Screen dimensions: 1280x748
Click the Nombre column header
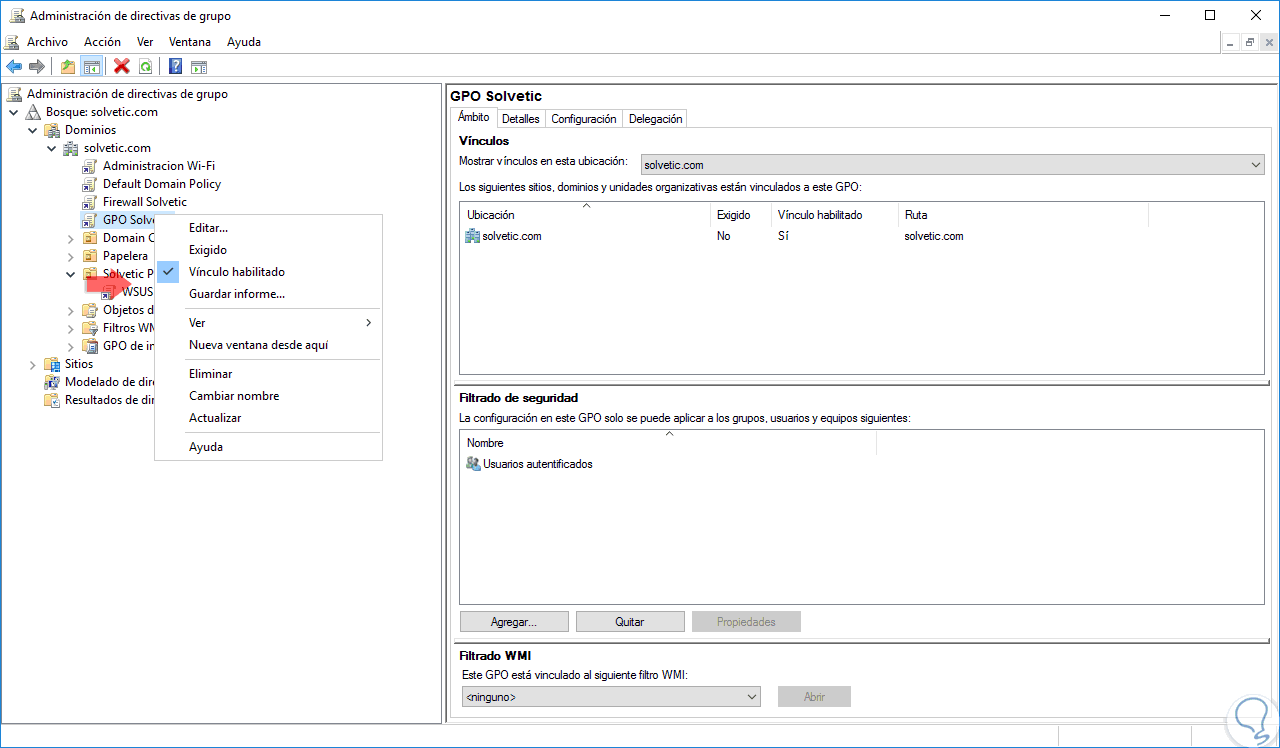(668, 443)
